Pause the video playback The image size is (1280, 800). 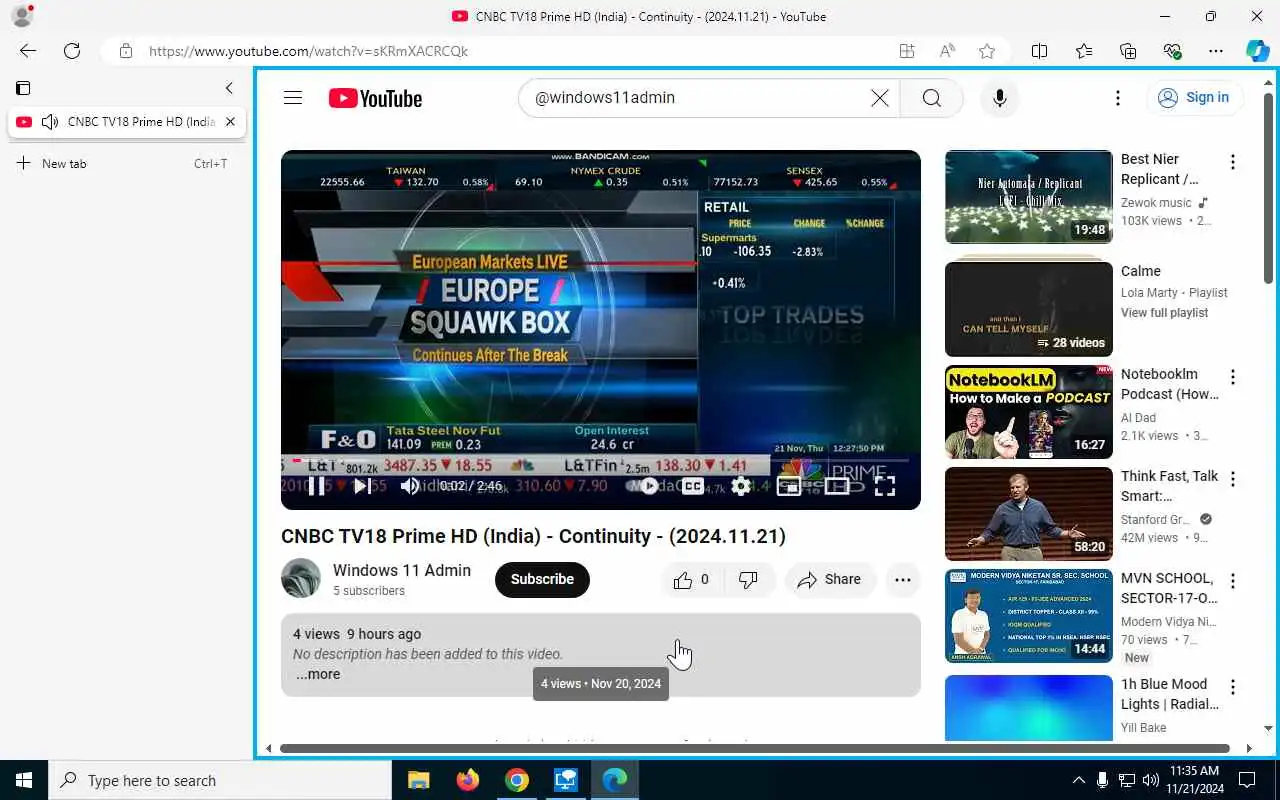tap(316, 486)
